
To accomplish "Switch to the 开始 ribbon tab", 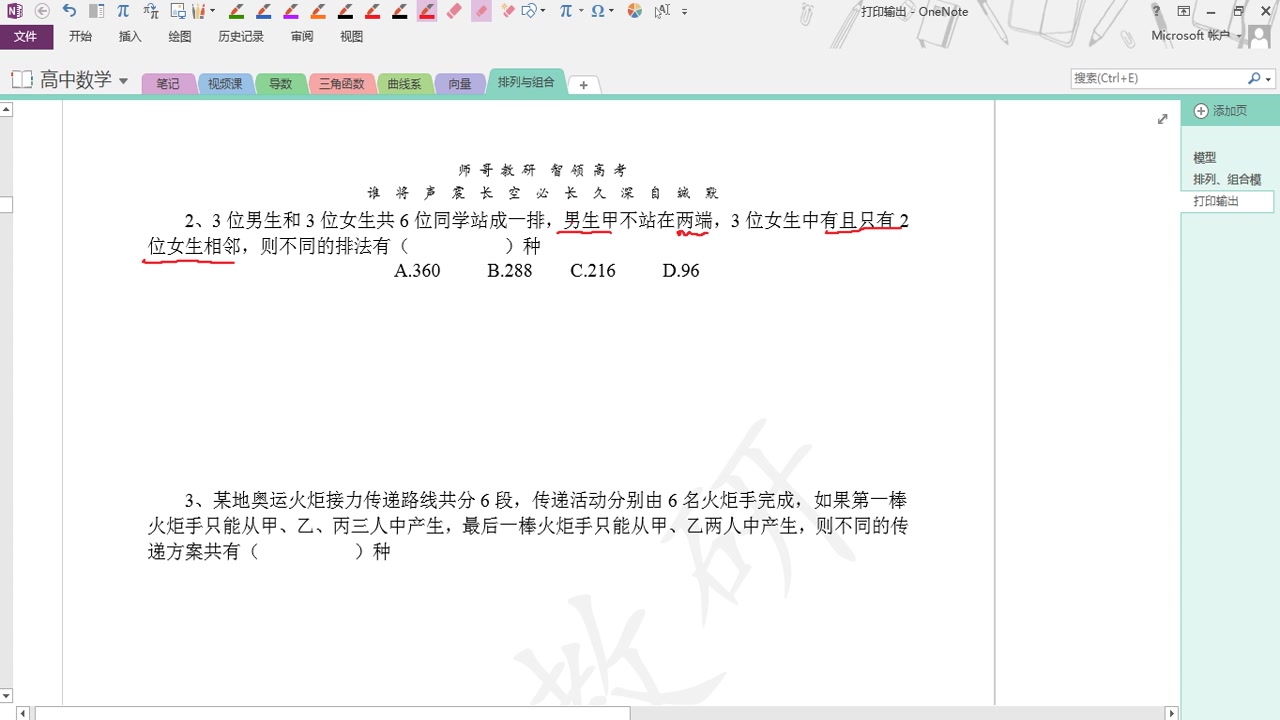I will click(x=81, y=36).
